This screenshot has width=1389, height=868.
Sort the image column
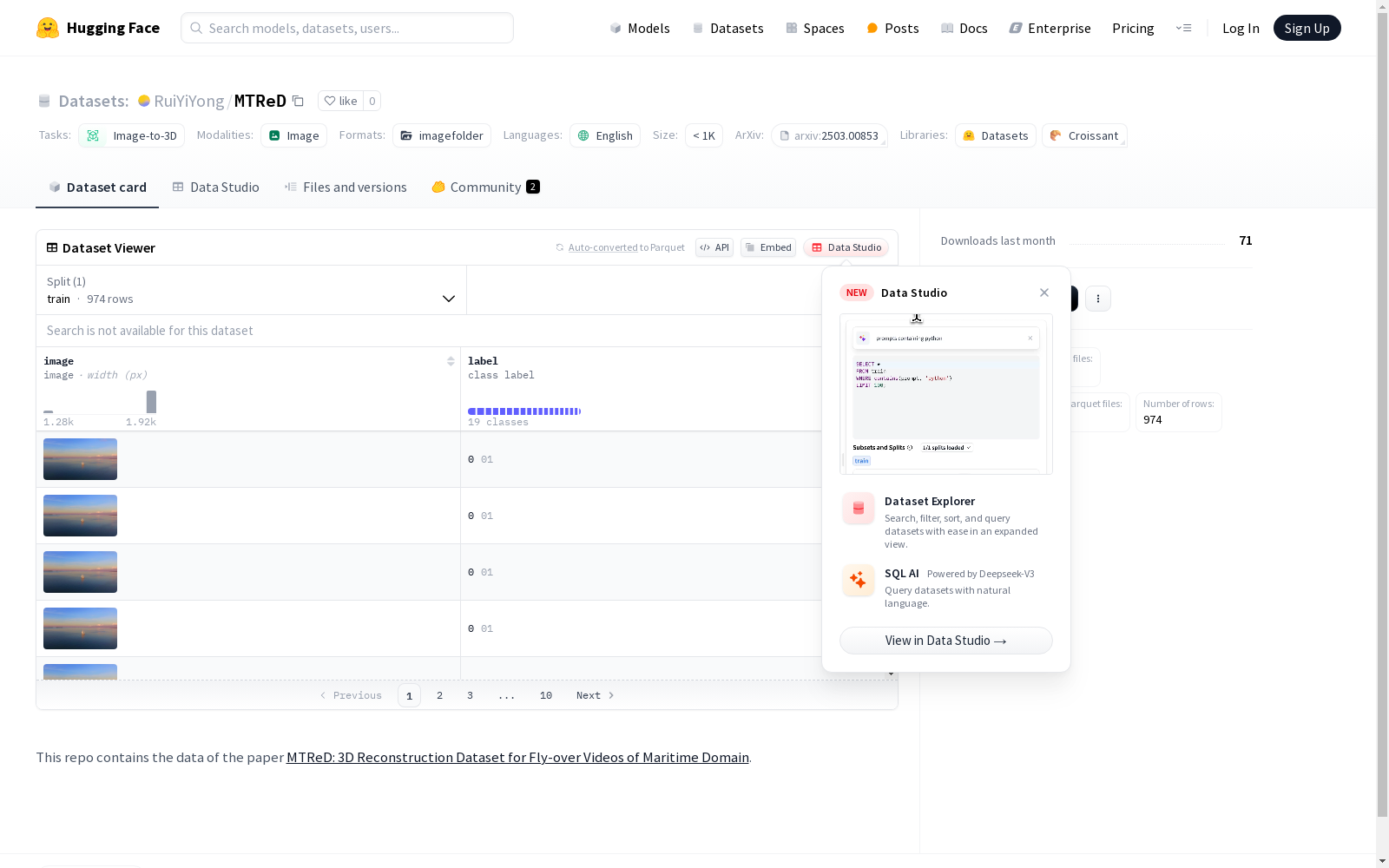click(x=451, y=361)
